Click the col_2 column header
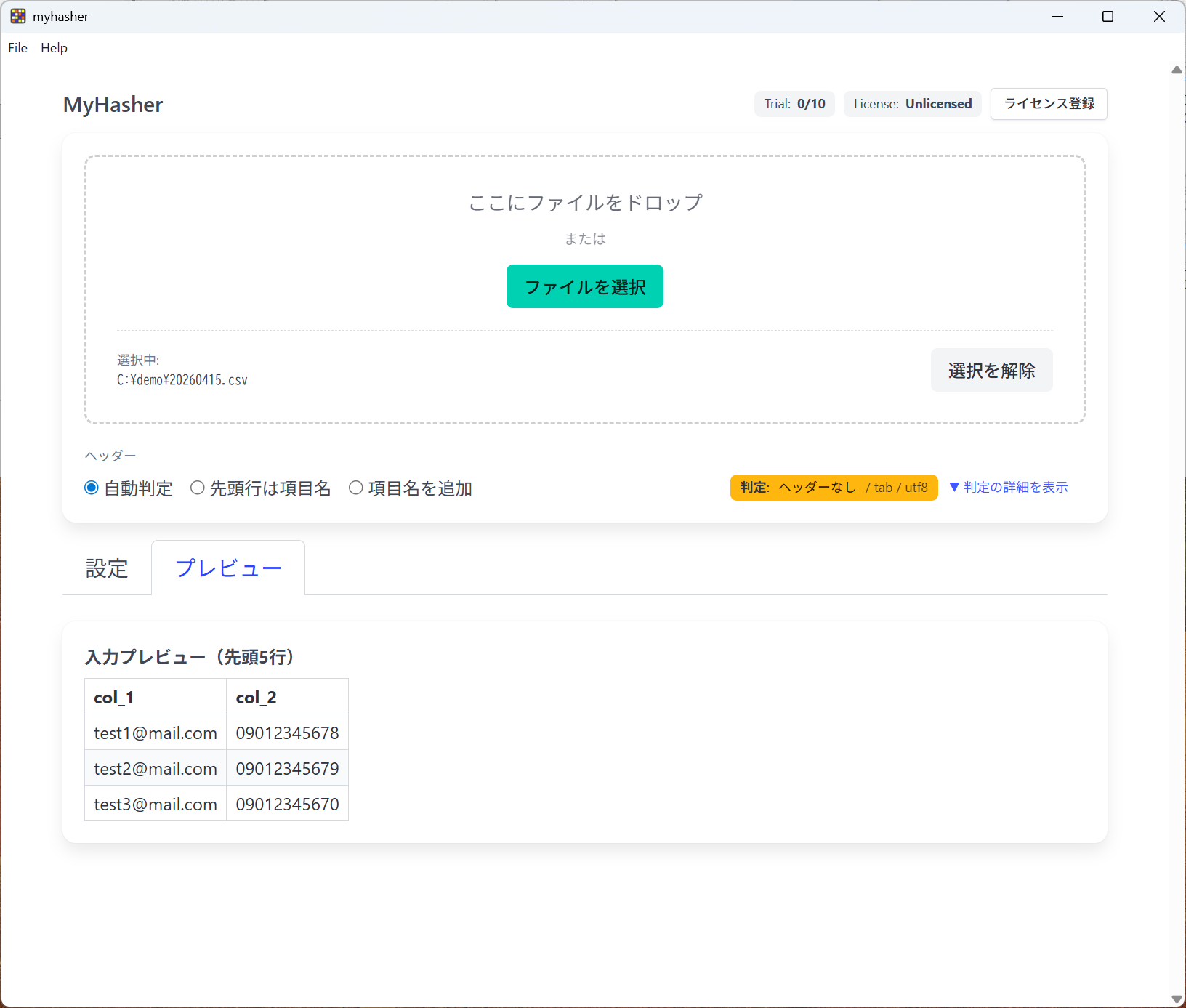Image resolution: width=1186 pixels, height=1008 pixels. (288, 697)
